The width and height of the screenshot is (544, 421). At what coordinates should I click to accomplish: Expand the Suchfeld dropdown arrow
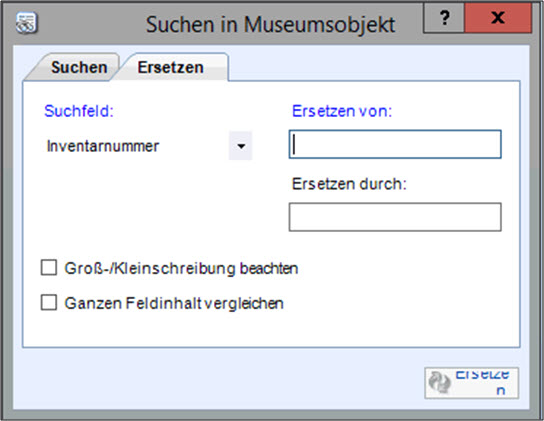click(x=240, y=146)
